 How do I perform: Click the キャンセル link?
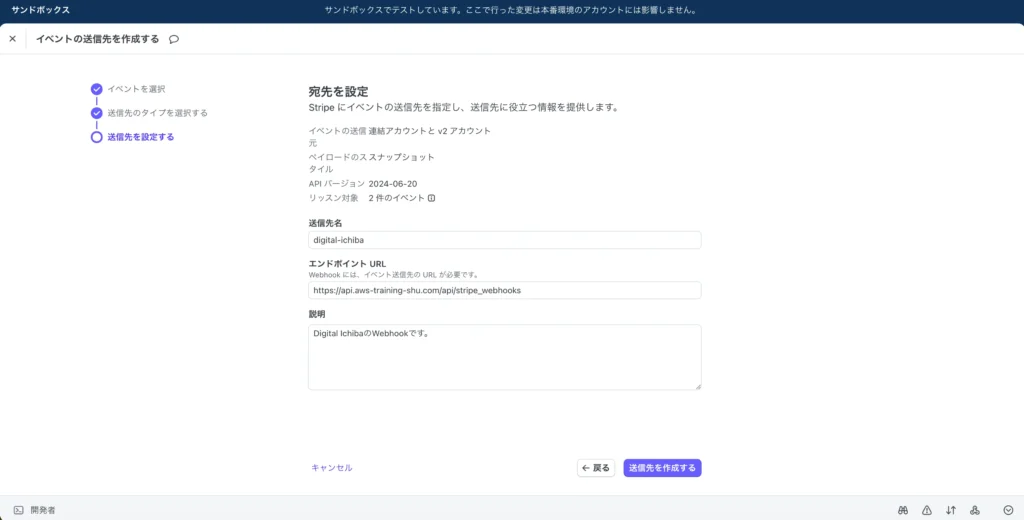coord(331,468)
